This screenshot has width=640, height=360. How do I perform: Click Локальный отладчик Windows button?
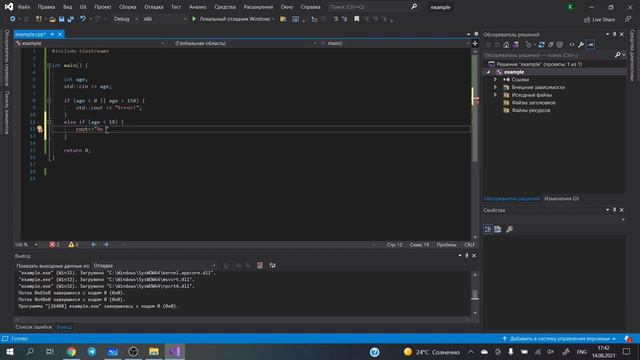234,19
